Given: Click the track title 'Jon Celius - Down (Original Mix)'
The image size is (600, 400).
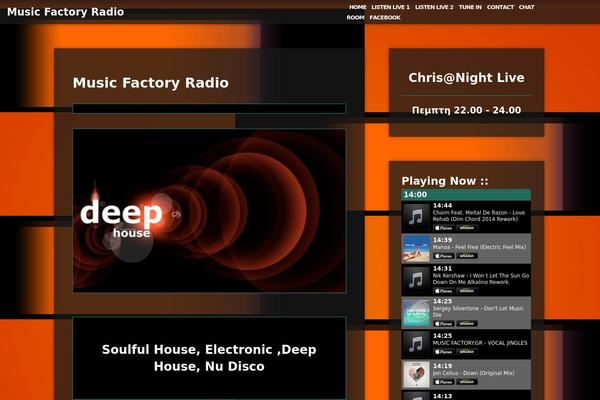Looking at the screenshot, I should [x=473, y=373].
